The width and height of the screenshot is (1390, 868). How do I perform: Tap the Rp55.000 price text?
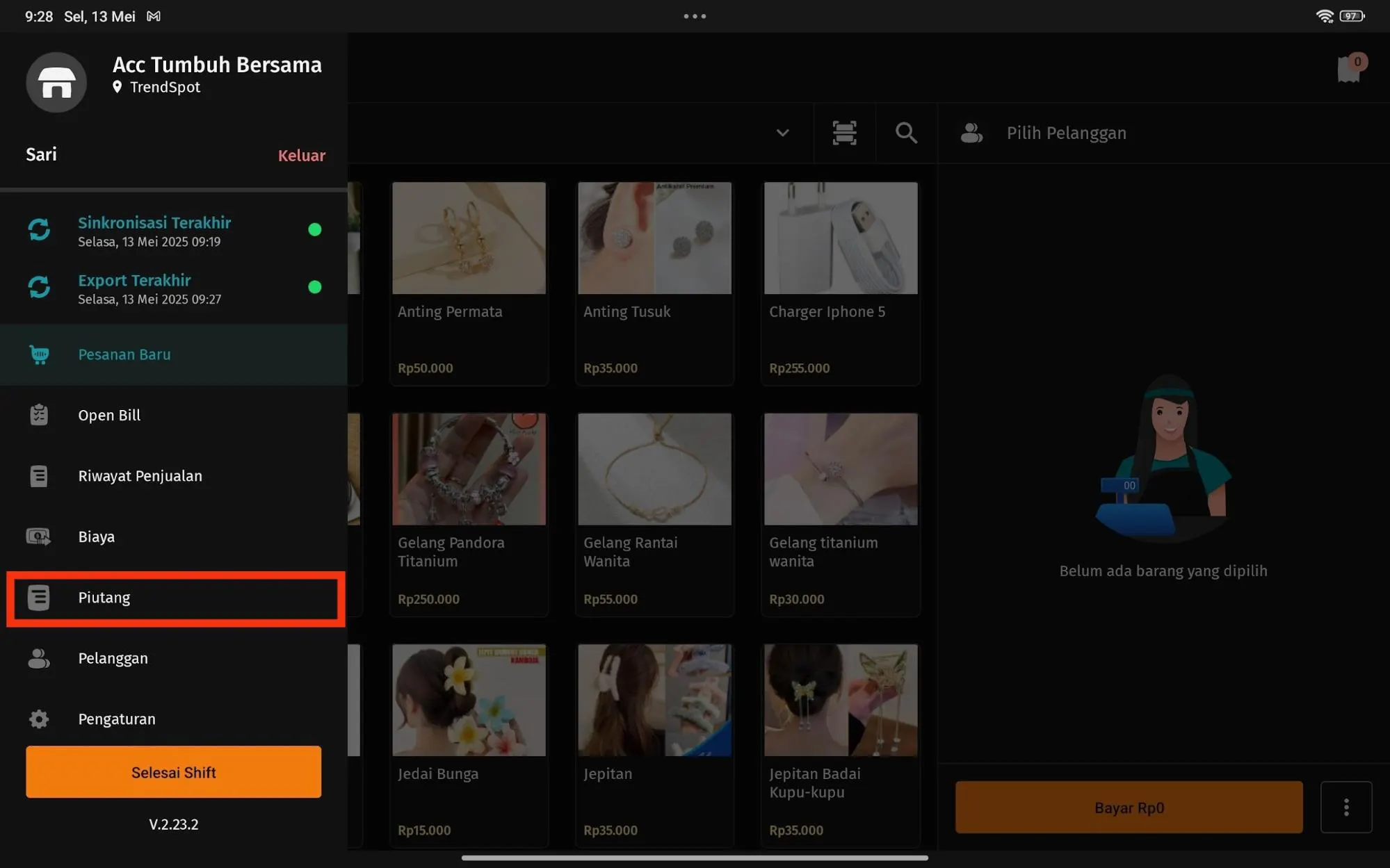click(610, 599)
